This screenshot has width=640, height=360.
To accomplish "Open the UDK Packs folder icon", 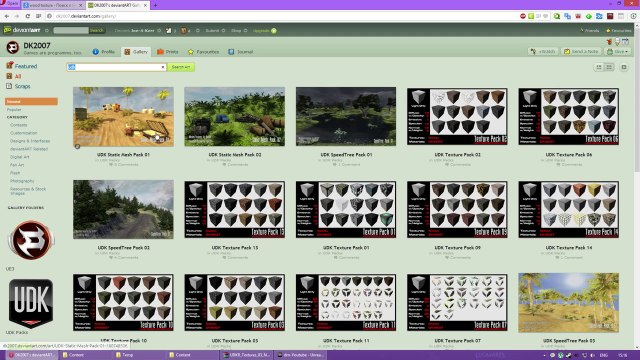I will click(x=31, y=303).
